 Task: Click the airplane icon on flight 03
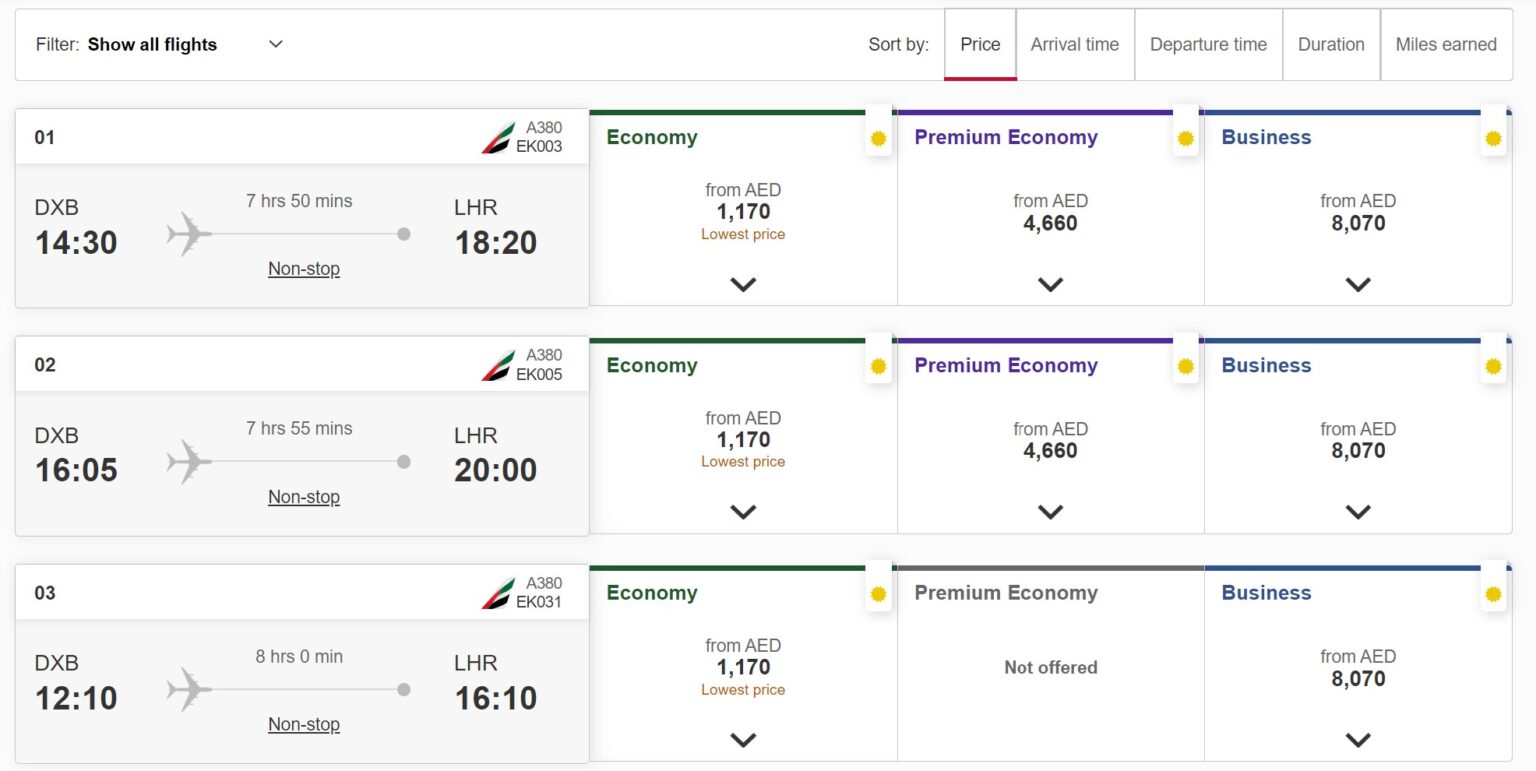(x=189, y=689)
